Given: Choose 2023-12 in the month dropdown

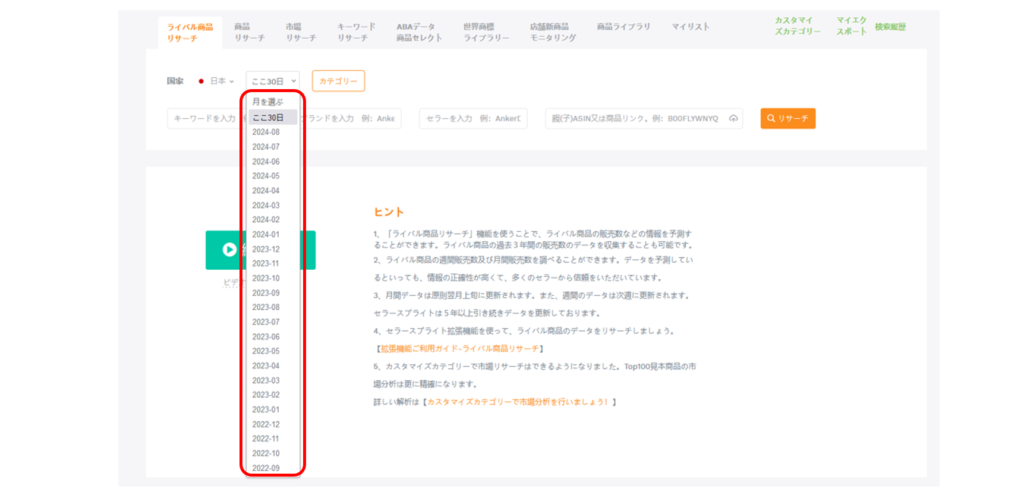Looking at the screenshot, I should point(266,249).
